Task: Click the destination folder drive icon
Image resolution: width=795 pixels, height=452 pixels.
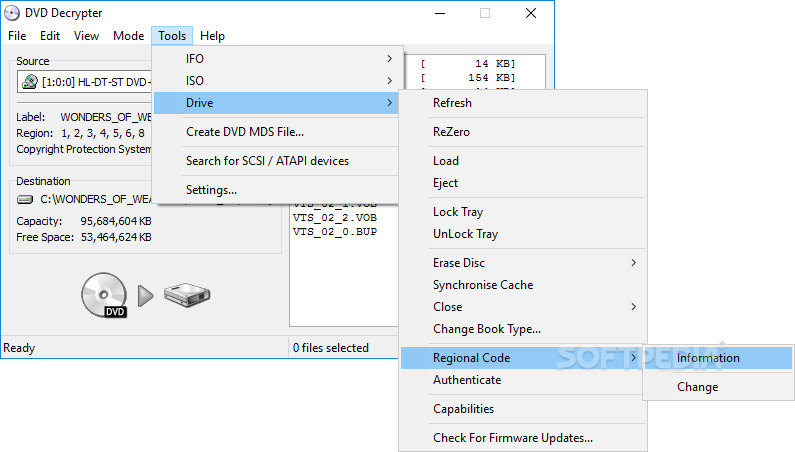Action: click(25, 199)
